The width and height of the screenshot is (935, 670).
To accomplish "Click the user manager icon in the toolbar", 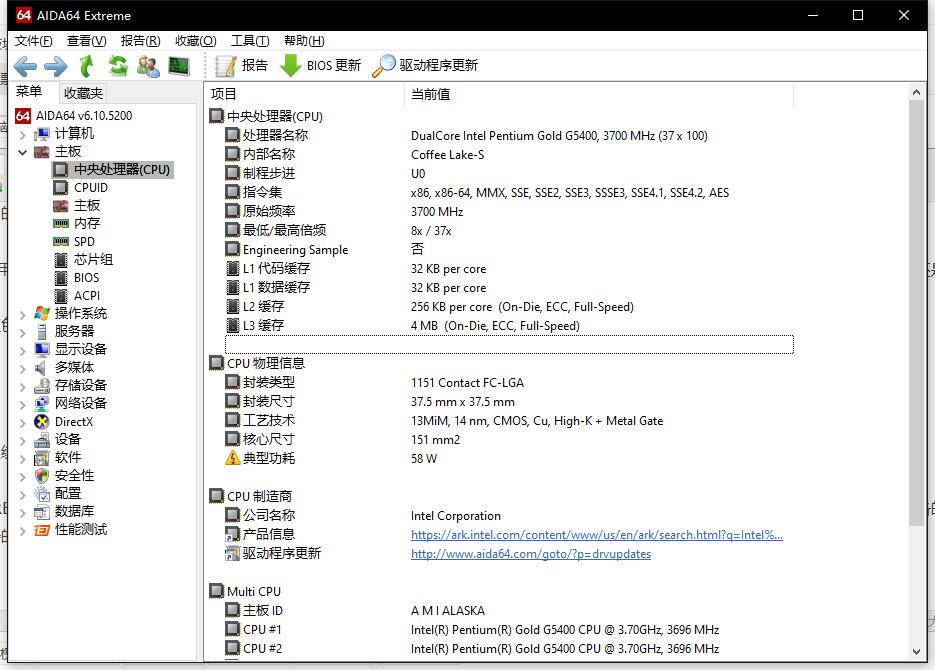I will pyautogui.click(x=147, y=66).
